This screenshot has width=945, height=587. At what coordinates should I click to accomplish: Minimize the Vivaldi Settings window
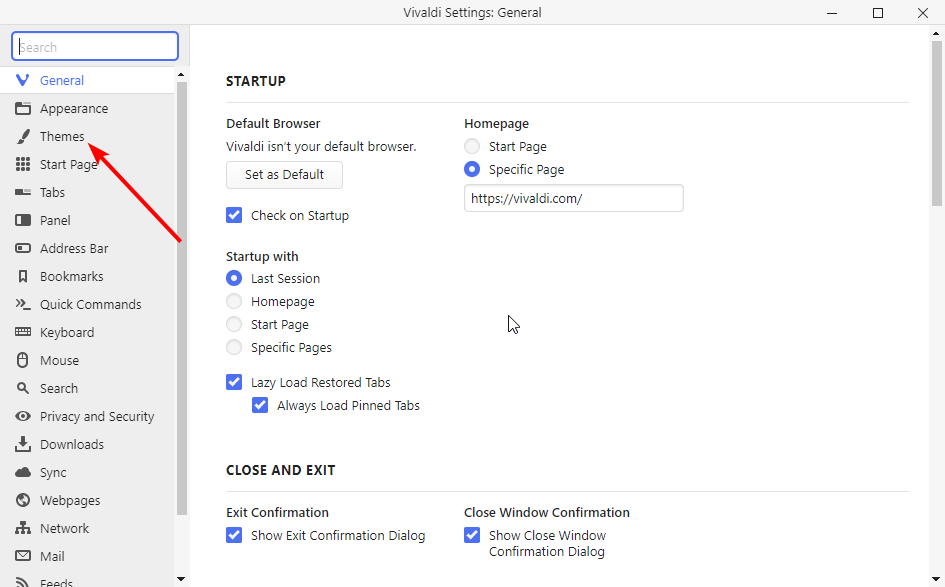[832, 13]
